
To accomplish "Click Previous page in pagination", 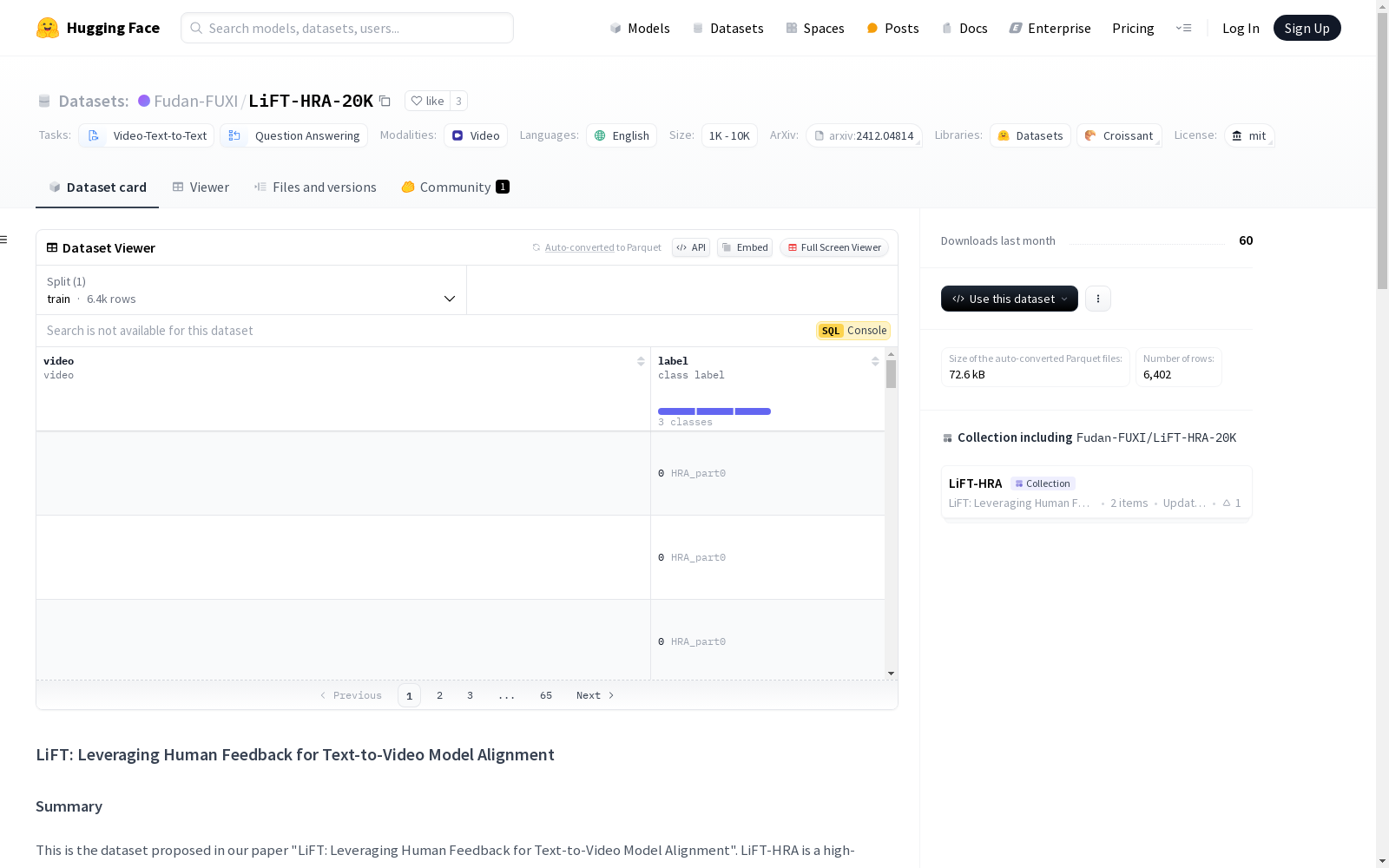I will click(x=351, y=695).
